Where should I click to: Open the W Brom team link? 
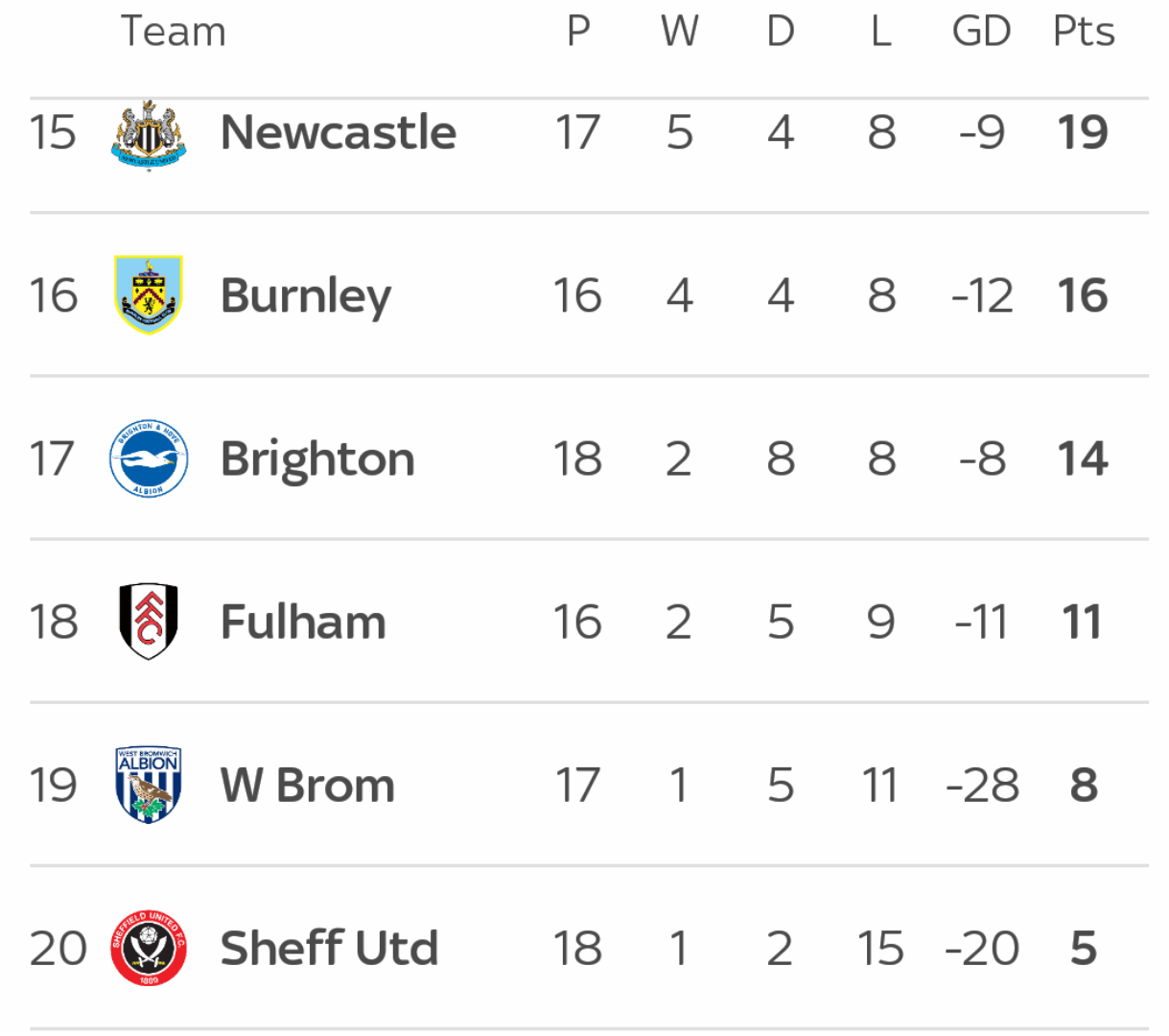pyautogui.click(x=308, y=786)
